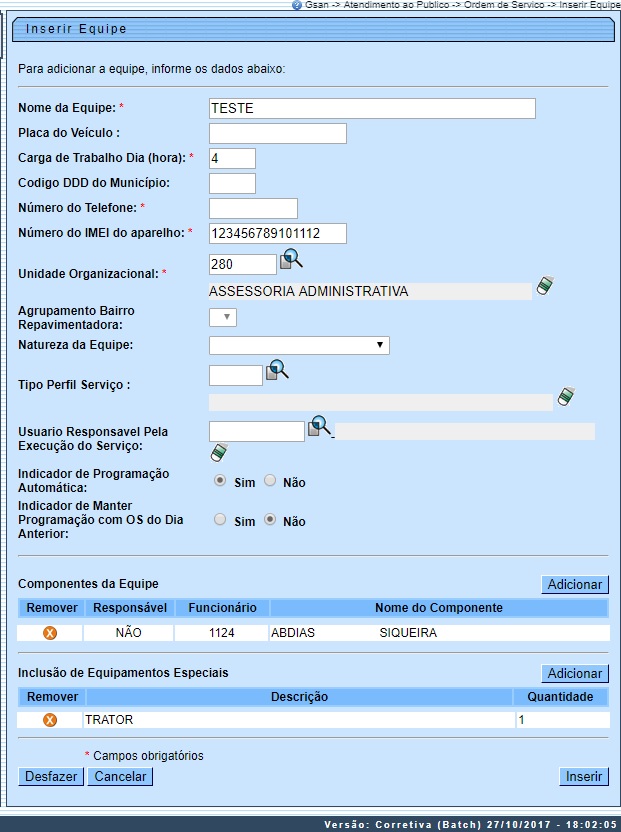
Task: Select Não for Manter Programação Dia Anterior
Action: pos(270,519)
